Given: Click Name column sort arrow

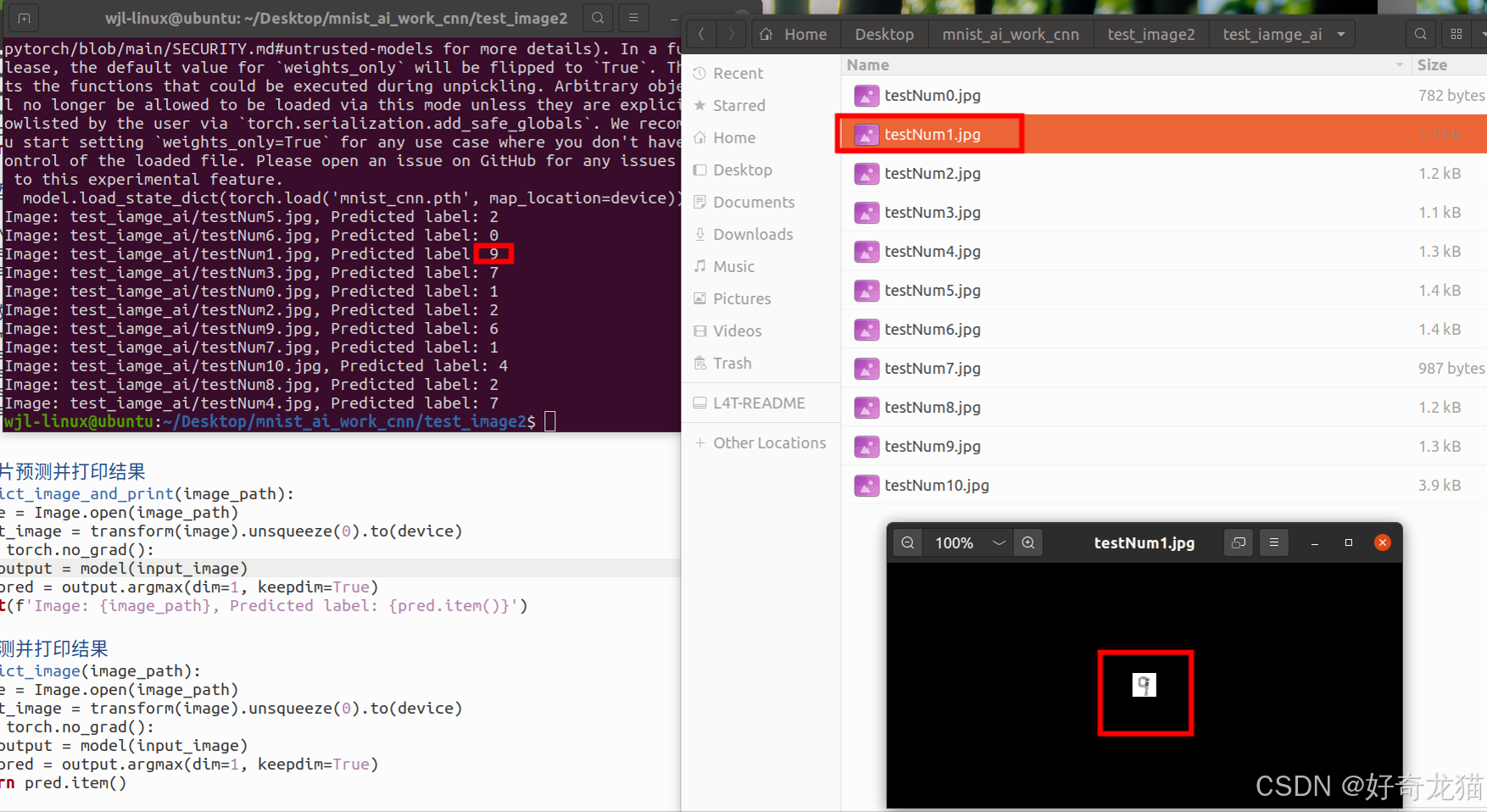Looking at the screenshot, I should pos(1399,65).
